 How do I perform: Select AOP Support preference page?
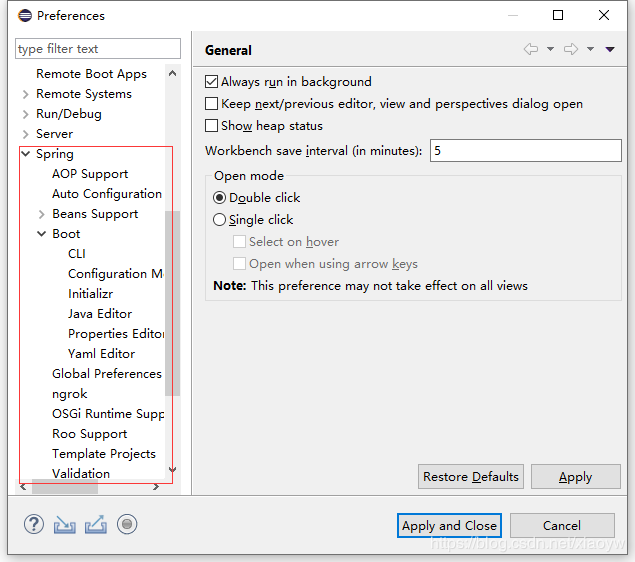pyautogui.click(x=90, y=174)
